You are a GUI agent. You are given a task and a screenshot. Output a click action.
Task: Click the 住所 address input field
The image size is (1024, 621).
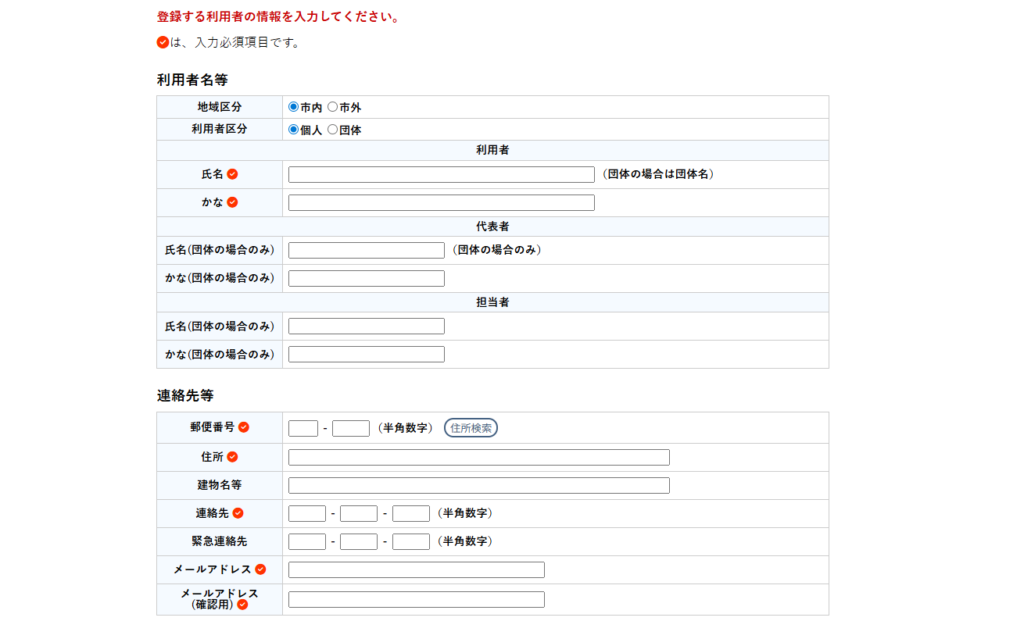click(x=478, y=457)
